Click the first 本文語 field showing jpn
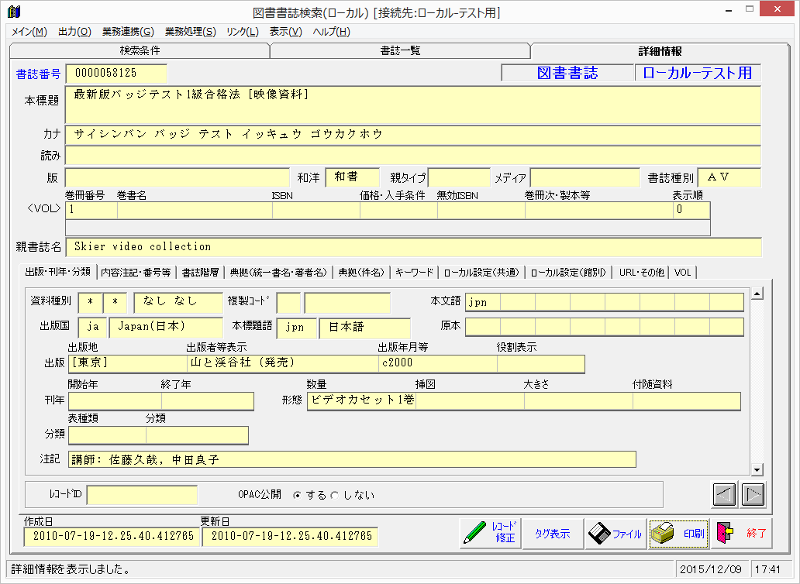Image resolution: width=800 pixels, height=584 pixels. [483, 302]
